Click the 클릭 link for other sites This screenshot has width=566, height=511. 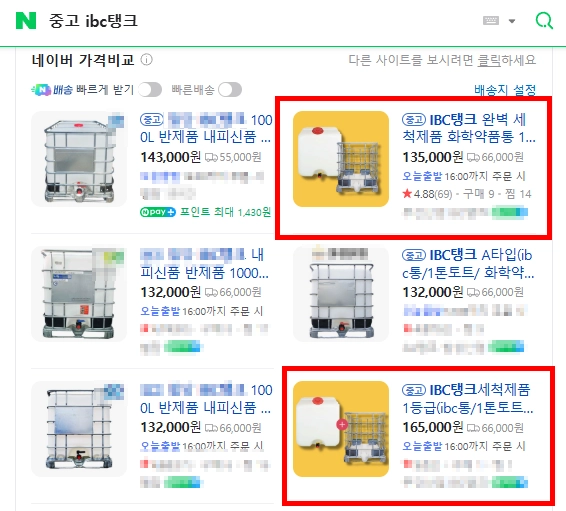coord(489,60)
